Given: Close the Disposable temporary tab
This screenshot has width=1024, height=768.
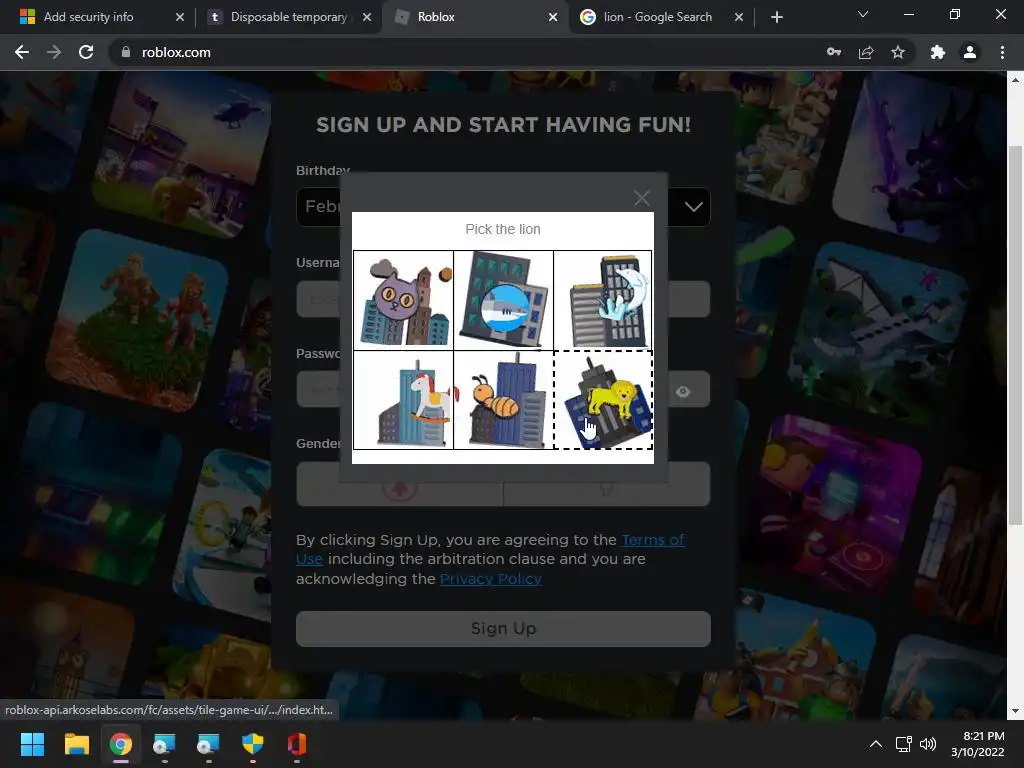Looking at the screenshot, I should coord(367,17).
